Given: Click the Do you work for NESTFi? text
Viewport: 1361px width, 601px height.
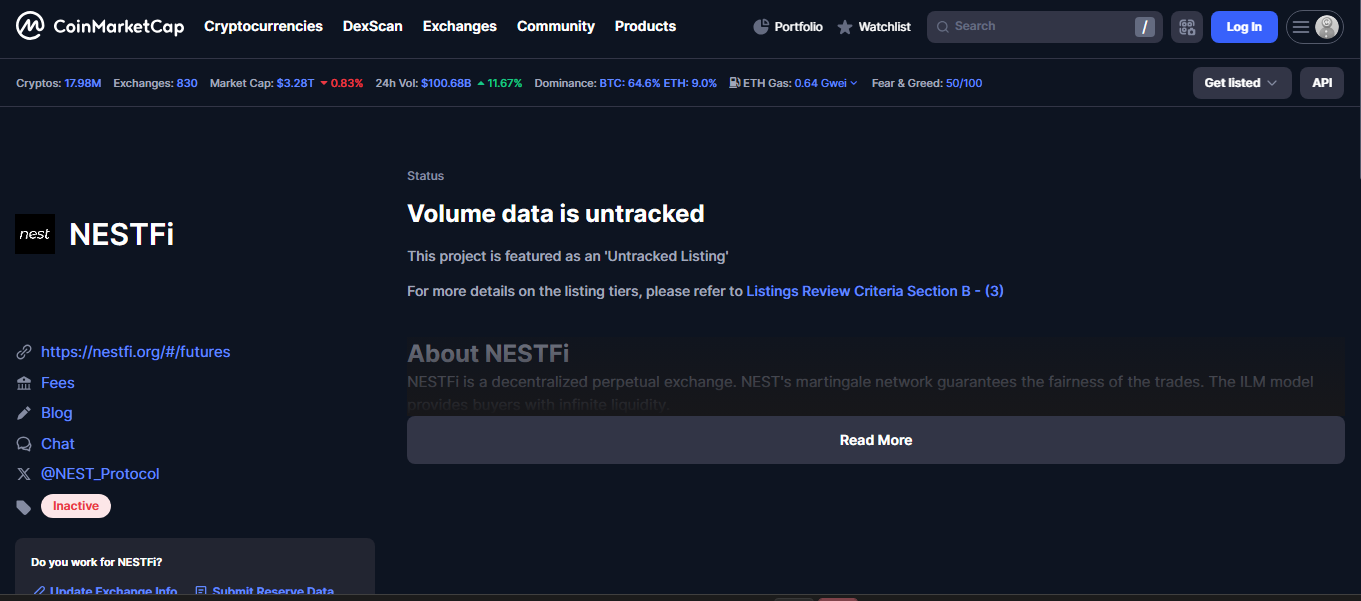Looking at the screenshot, I should pyautogui.click(x=96, y=562).
